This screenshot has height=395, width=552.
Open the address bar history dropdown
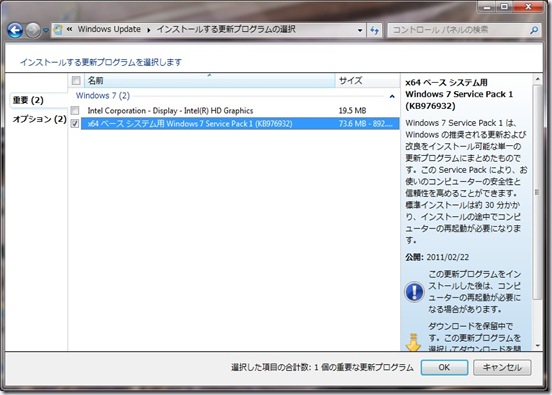click(x=360, y=30)
